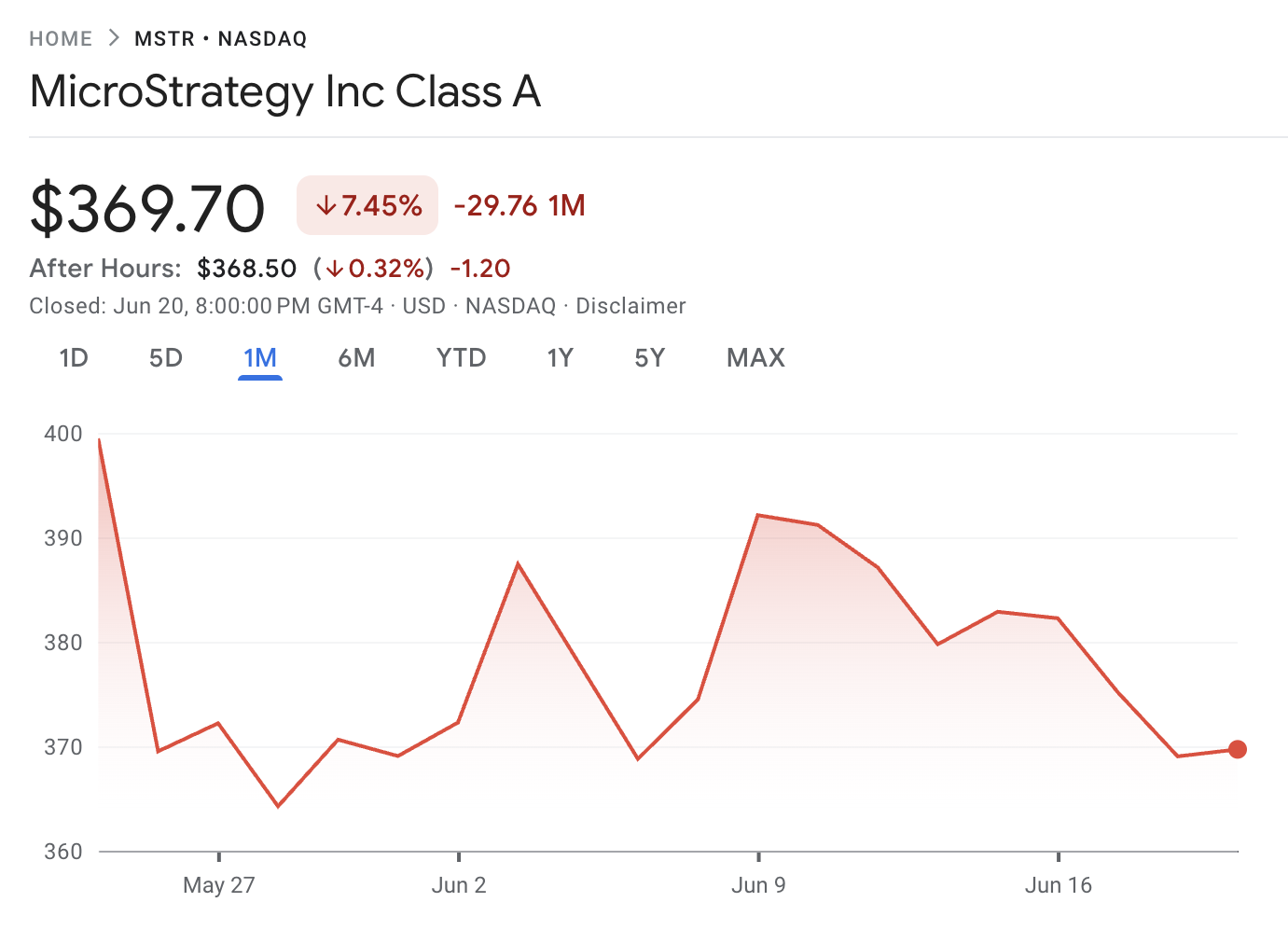The width and height of the screenshot is (1288, 930).
Task: Click the breadcrumb chevron arrow icon
Action: coord(114,38)
